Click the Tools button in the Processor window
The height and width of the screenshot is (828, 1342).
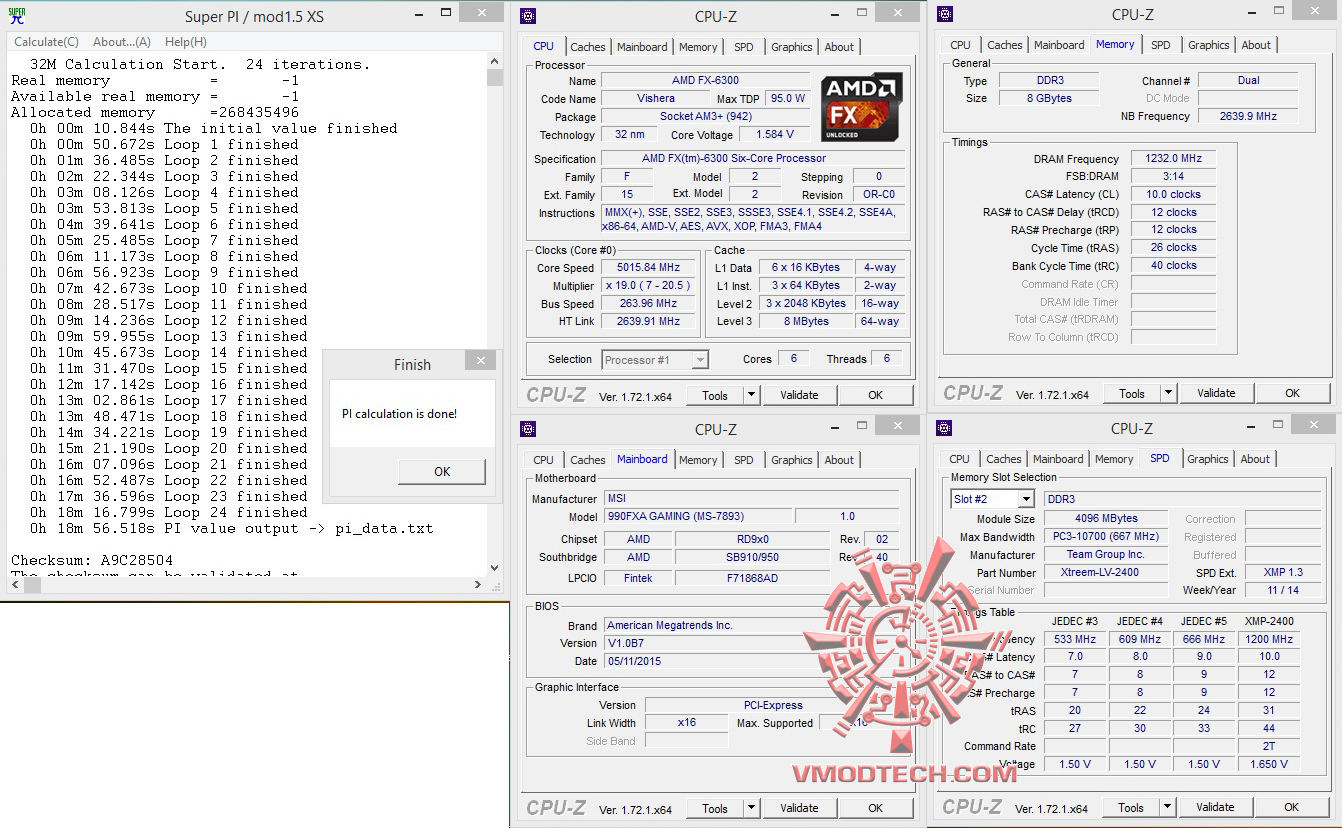pyautogui.click(x=715, y=395)
